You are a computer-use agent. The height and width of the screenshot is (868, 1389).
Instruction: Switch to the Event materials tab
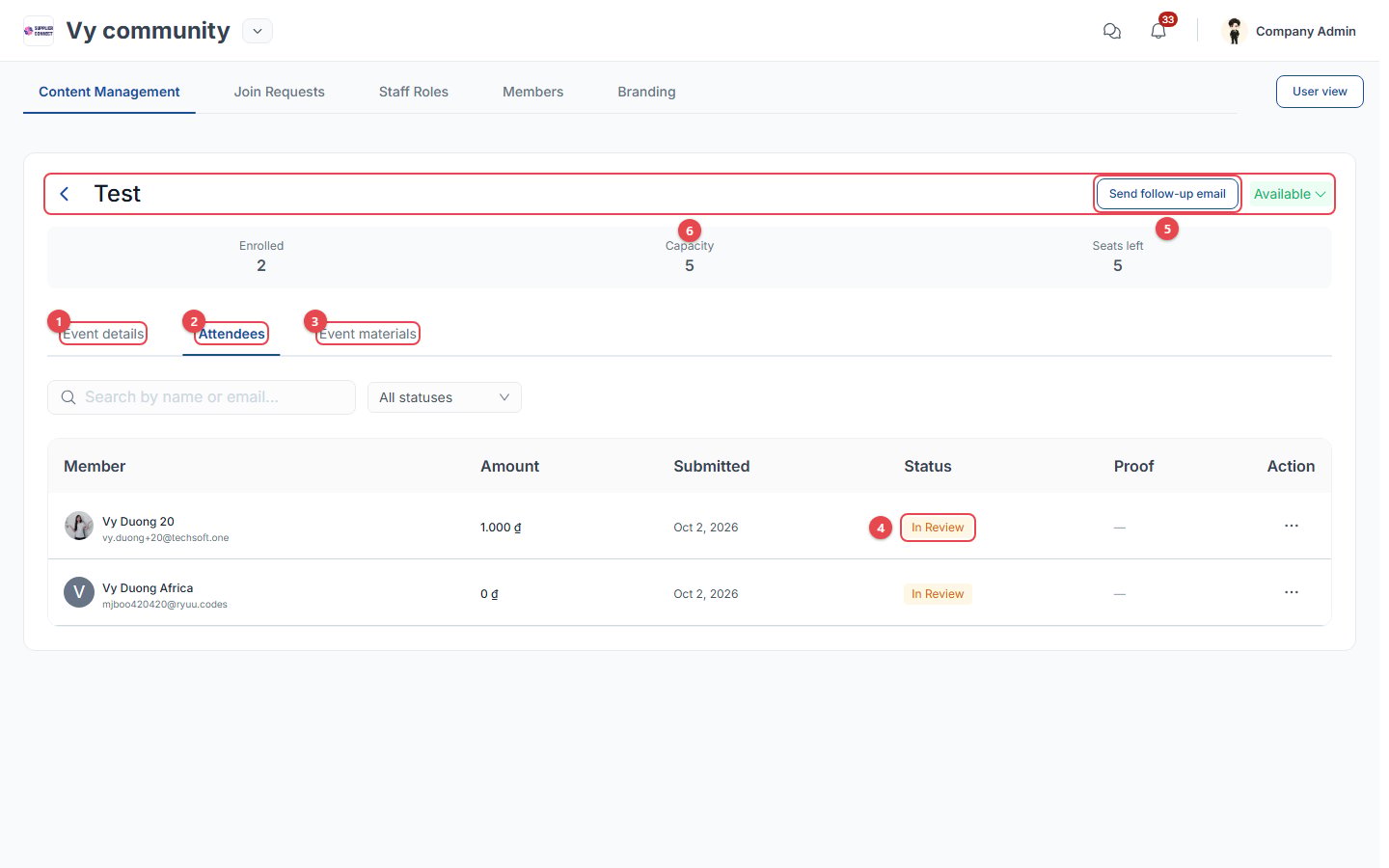coord(368,334)
